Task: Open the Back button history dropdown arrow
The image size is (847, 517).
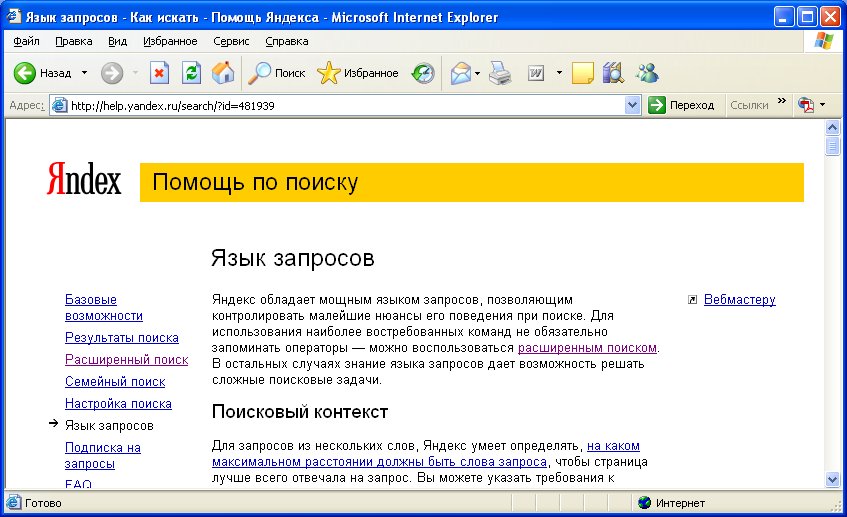Action: [x=84, y=73]
